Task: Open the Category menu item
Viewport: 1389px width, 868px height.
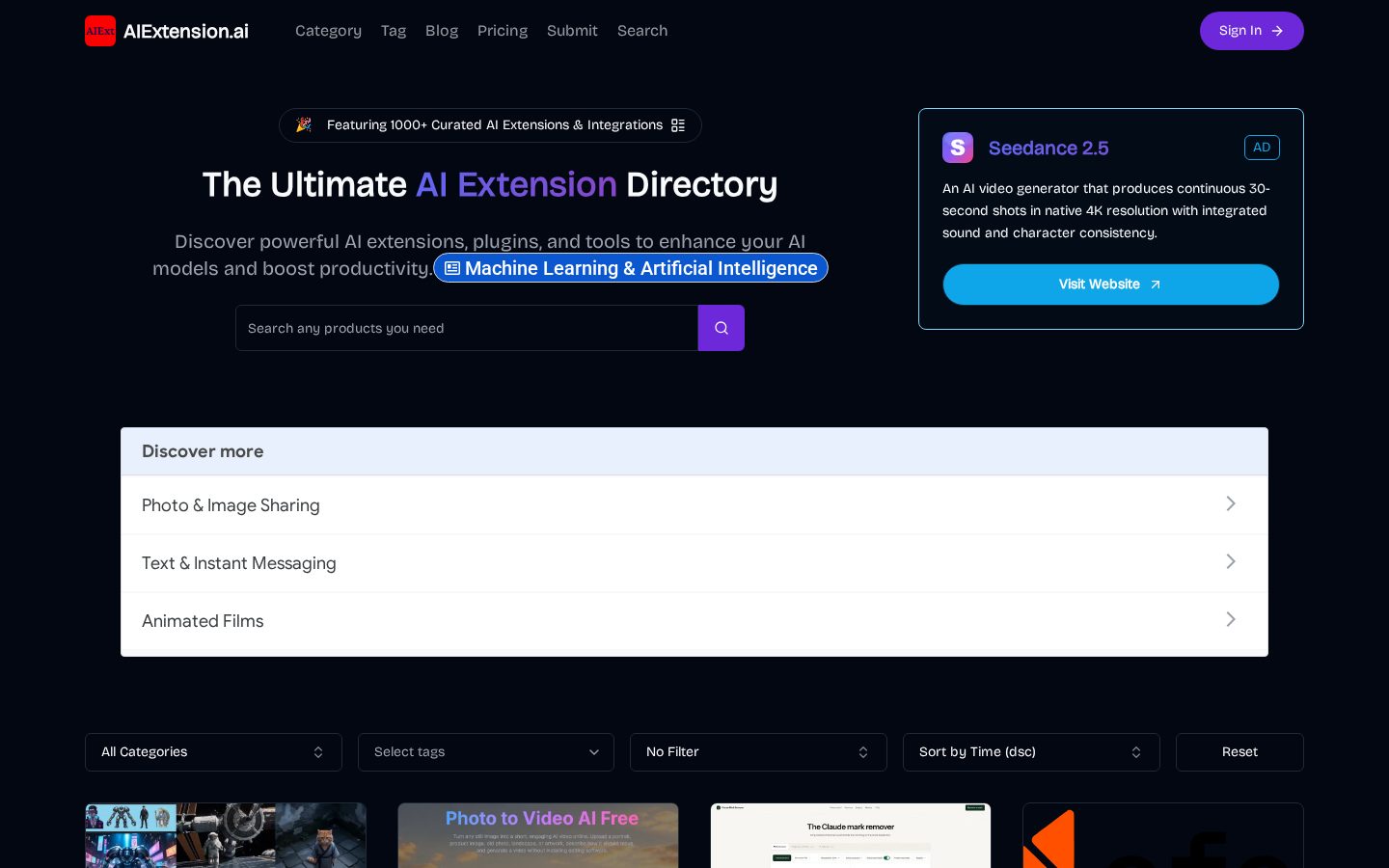Action: click(328, 31)
